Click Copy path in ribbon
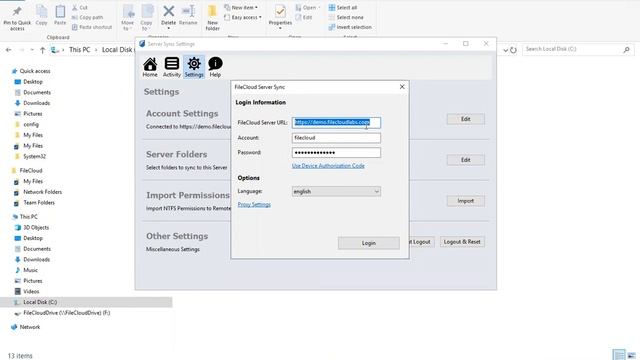 tap(87, 17)
